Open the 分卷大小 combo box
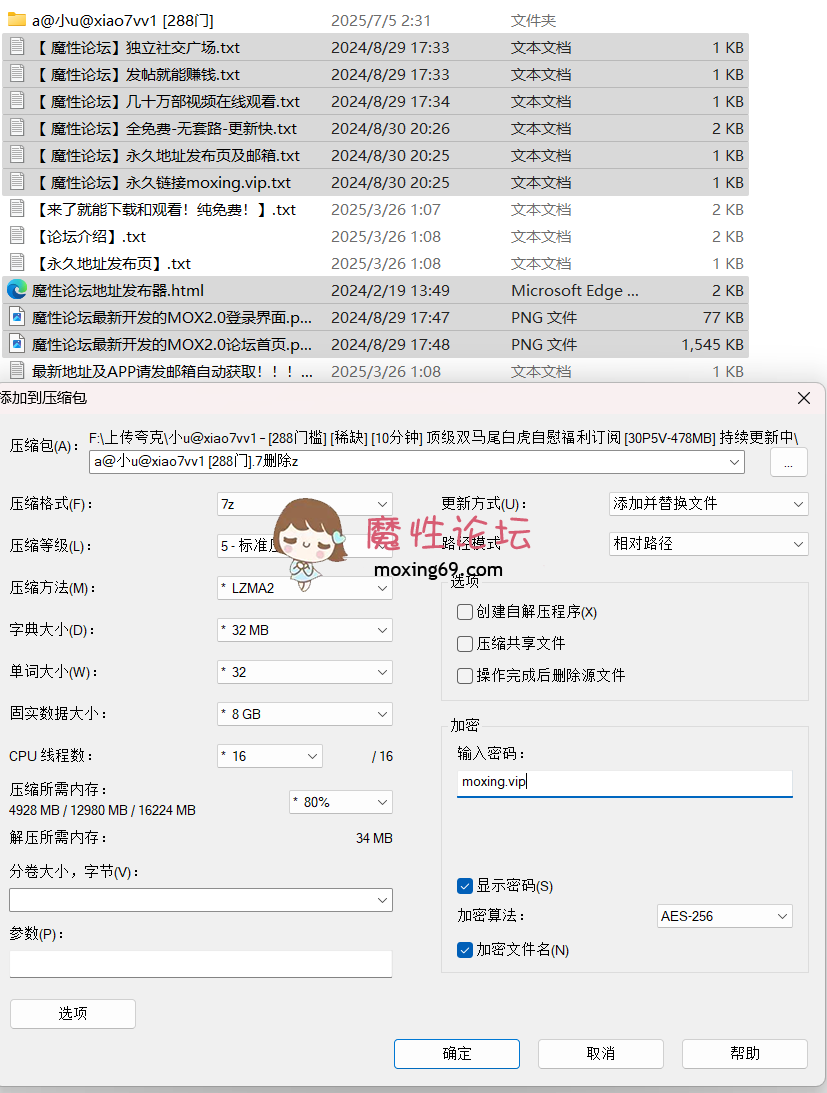 (201, 900)
